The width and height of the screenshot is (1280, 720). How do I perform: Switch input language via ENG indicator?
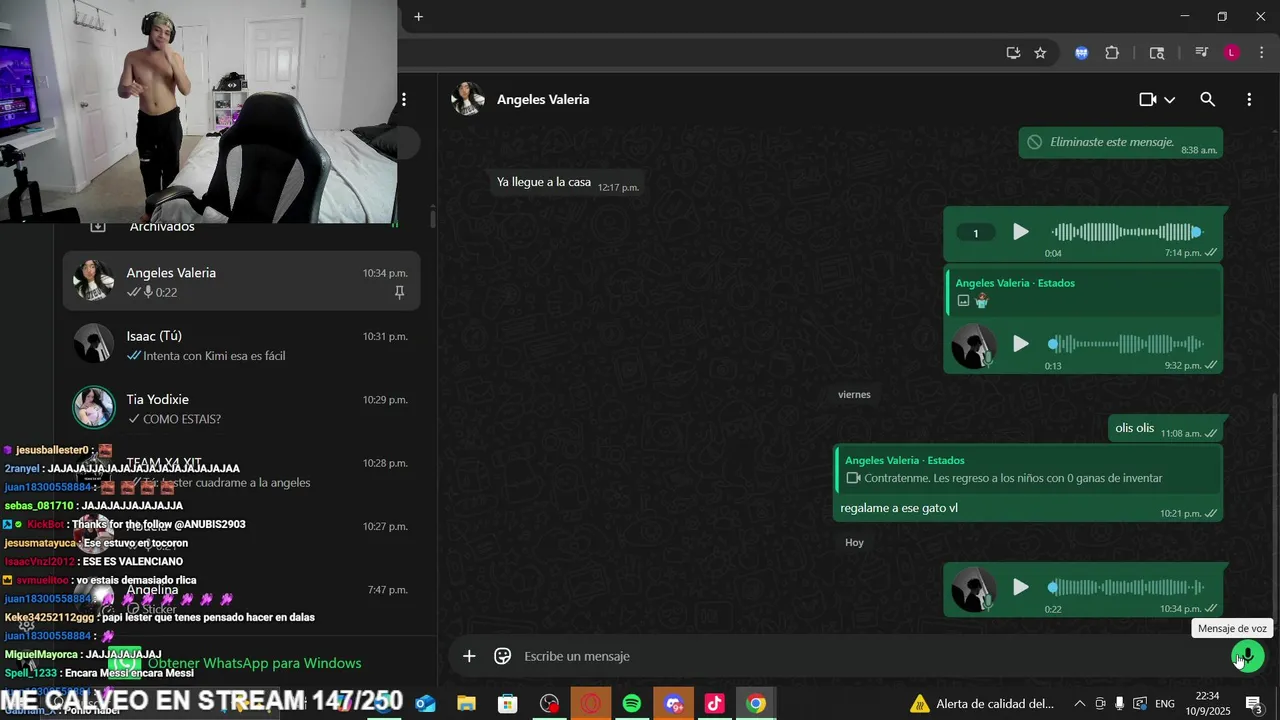[x=1165, y=704]
